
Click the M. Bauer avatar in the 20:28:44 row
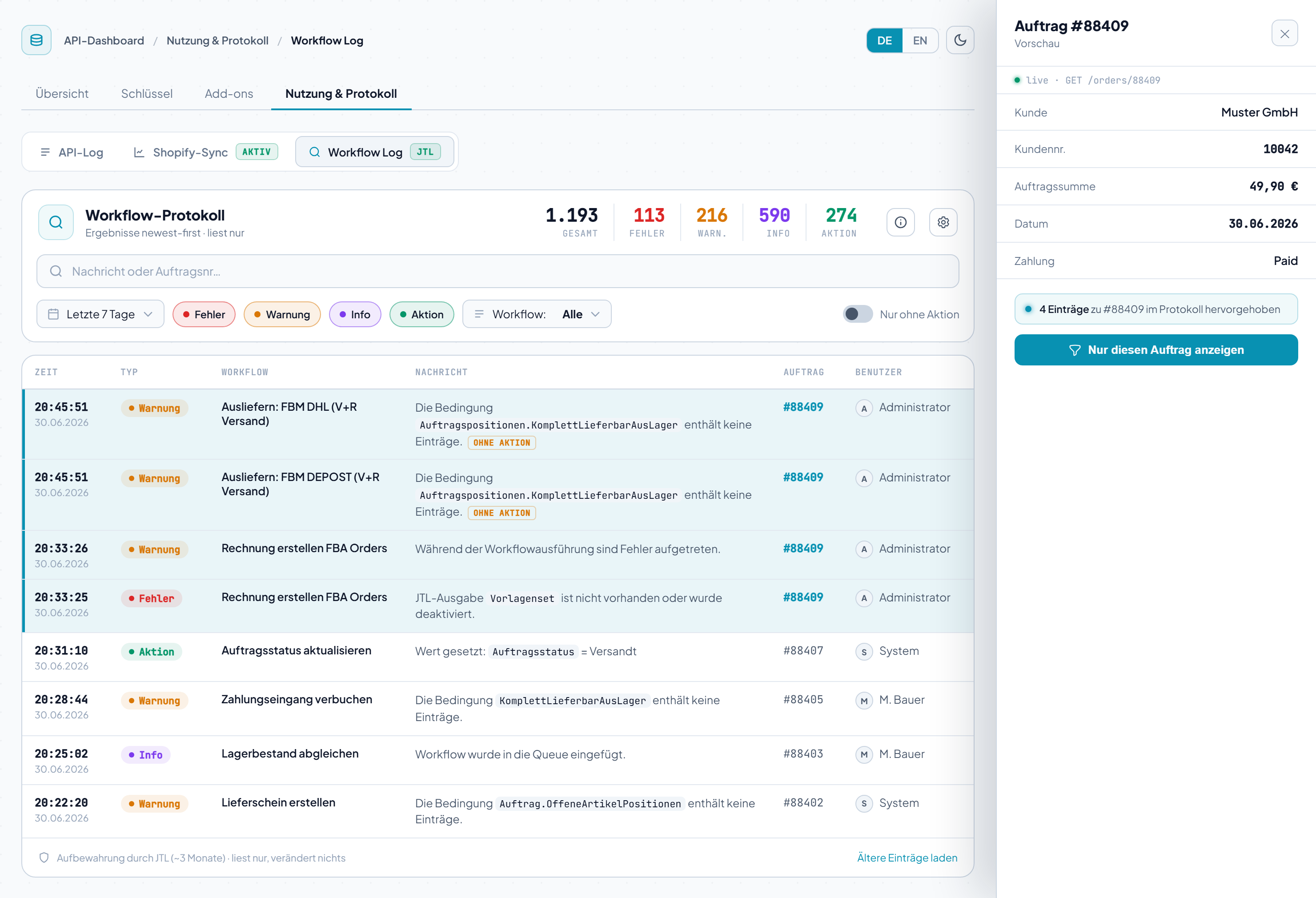point(863,700)
